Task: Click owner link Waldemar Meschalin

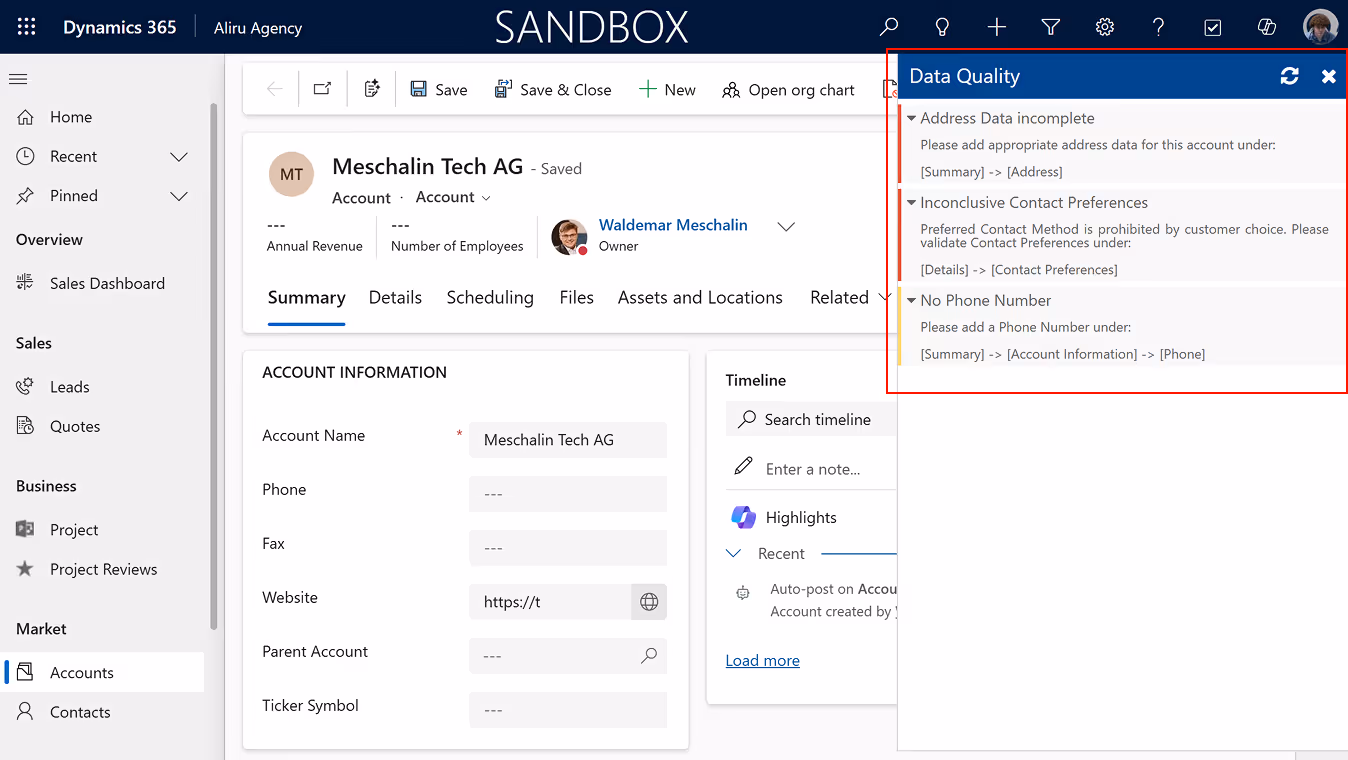Action: [x=673, y=225]
